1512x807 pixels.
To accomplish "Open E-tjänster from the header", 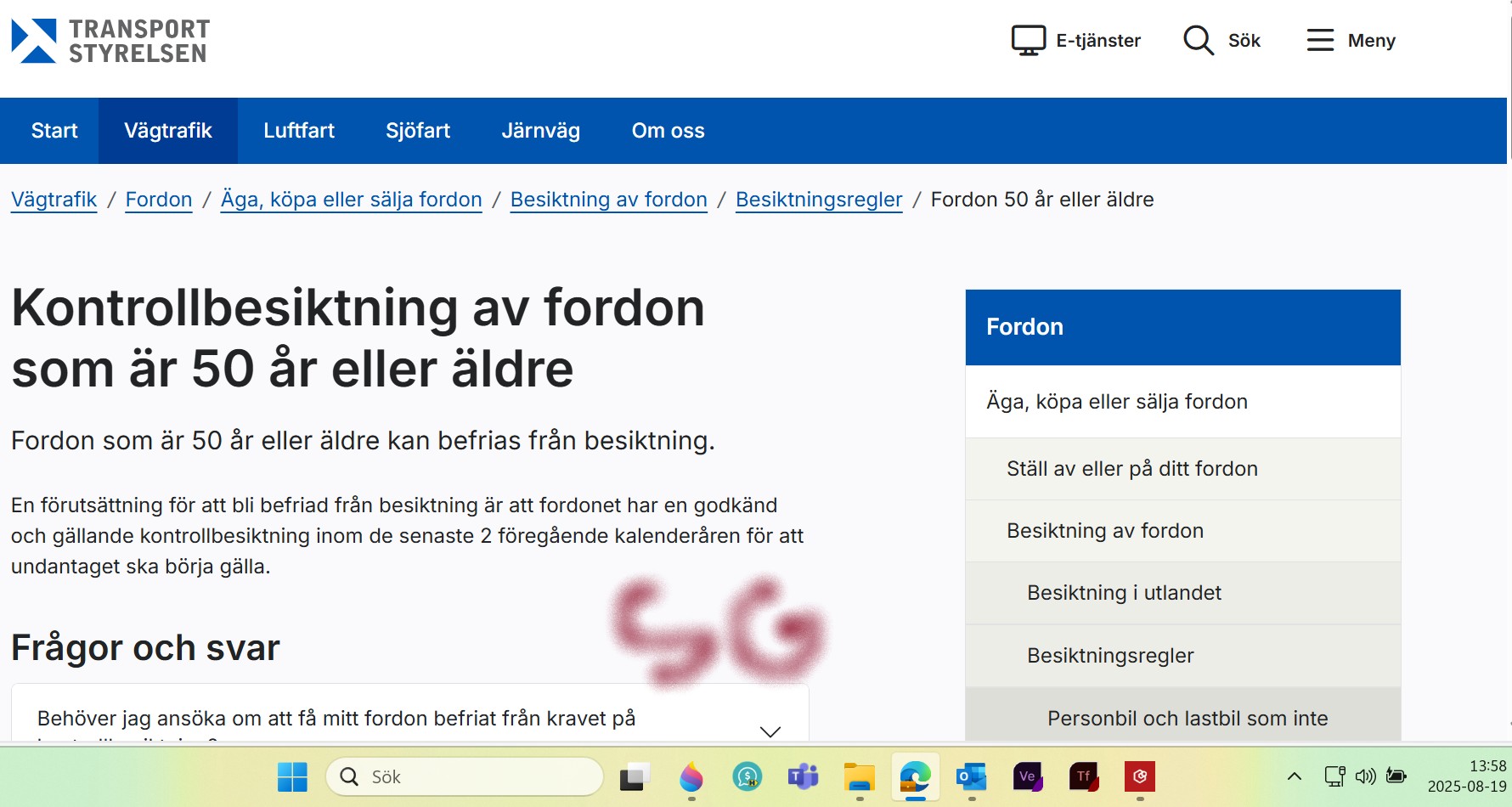I will point(1075,41).
